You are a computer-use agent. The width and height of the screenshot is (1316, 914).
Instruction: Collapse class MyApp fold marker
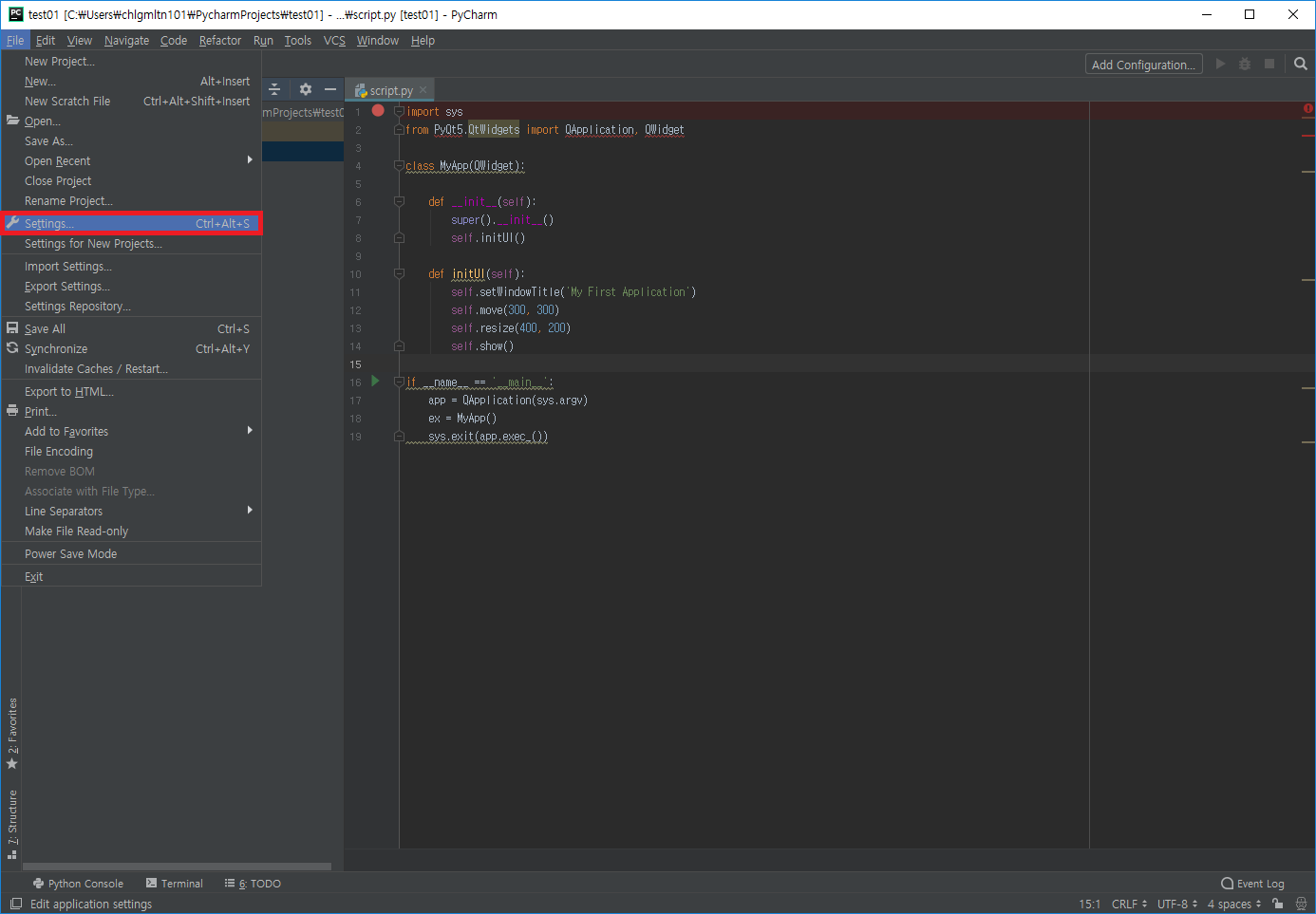tap(399, 165)
